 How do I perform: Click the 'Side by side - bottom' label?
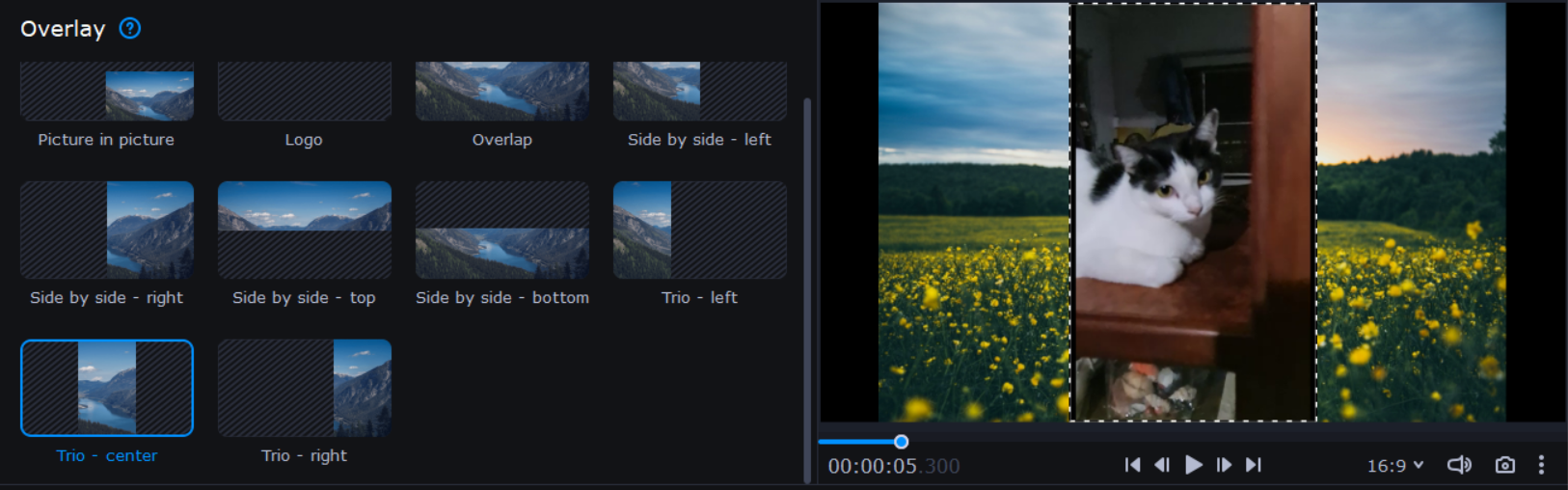(502, 298)
